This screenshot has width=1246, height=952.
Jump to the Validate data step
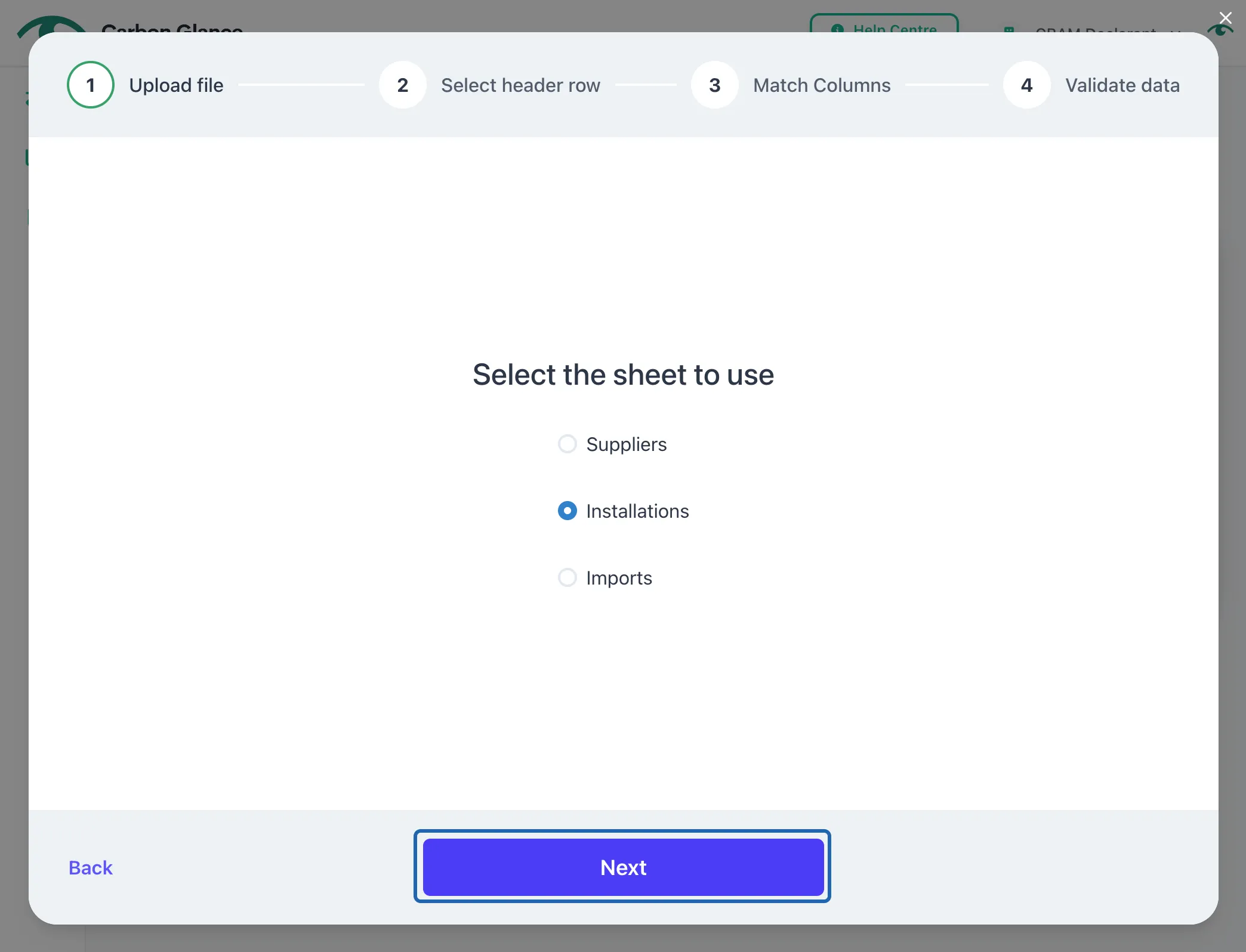point(1122,85)
